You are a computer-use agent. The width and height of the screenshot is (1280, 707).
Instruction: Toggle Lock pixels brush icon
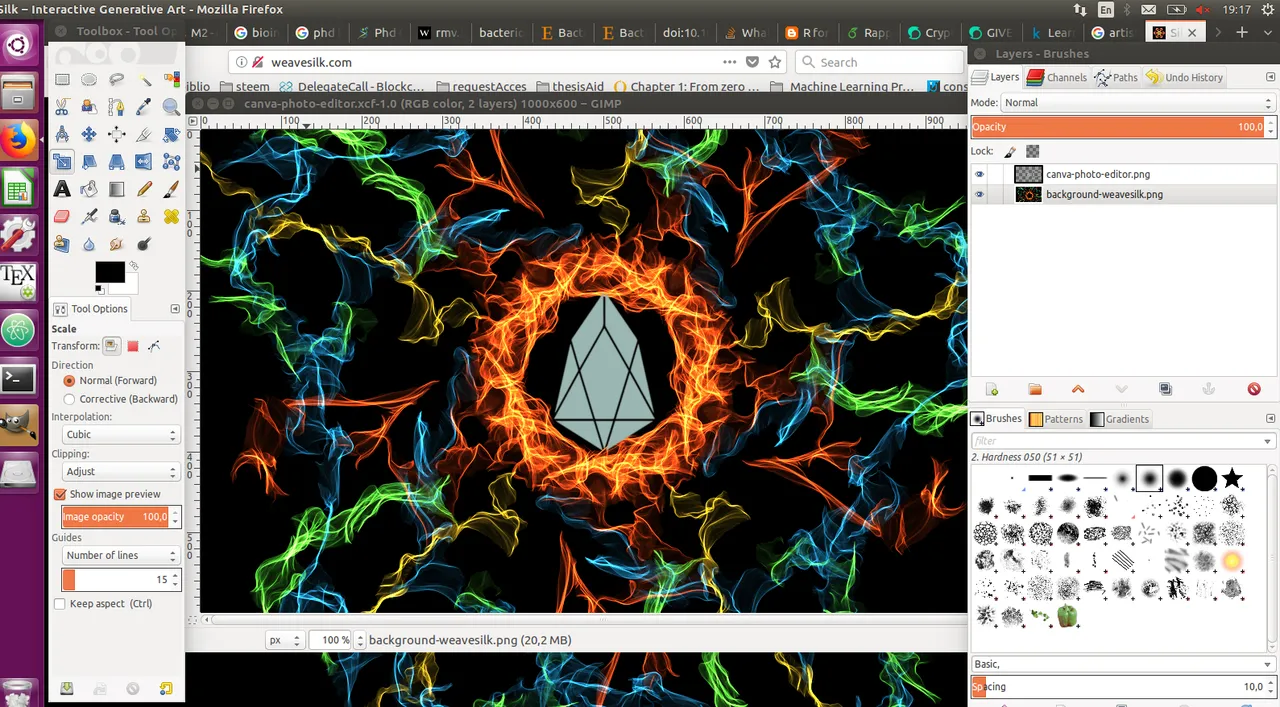point(1010,151)
